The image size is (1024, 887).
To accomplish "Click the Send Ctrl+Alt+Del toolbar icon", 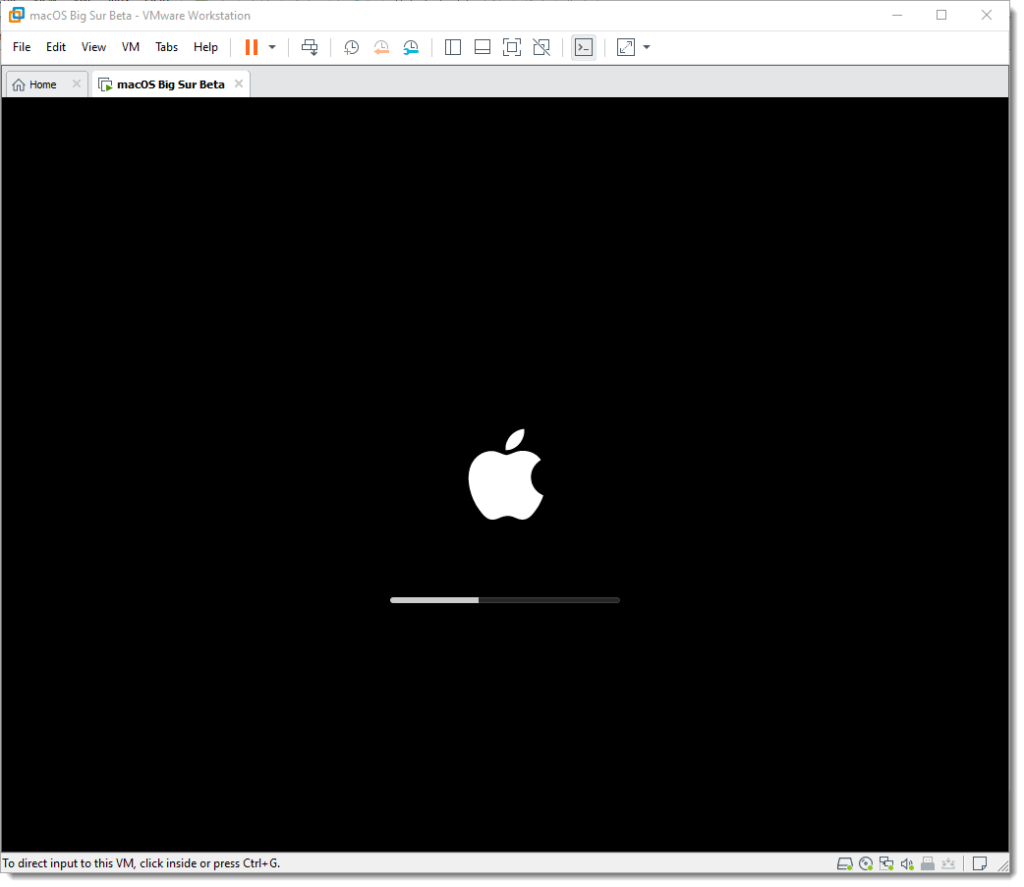I will coord(310,47).
